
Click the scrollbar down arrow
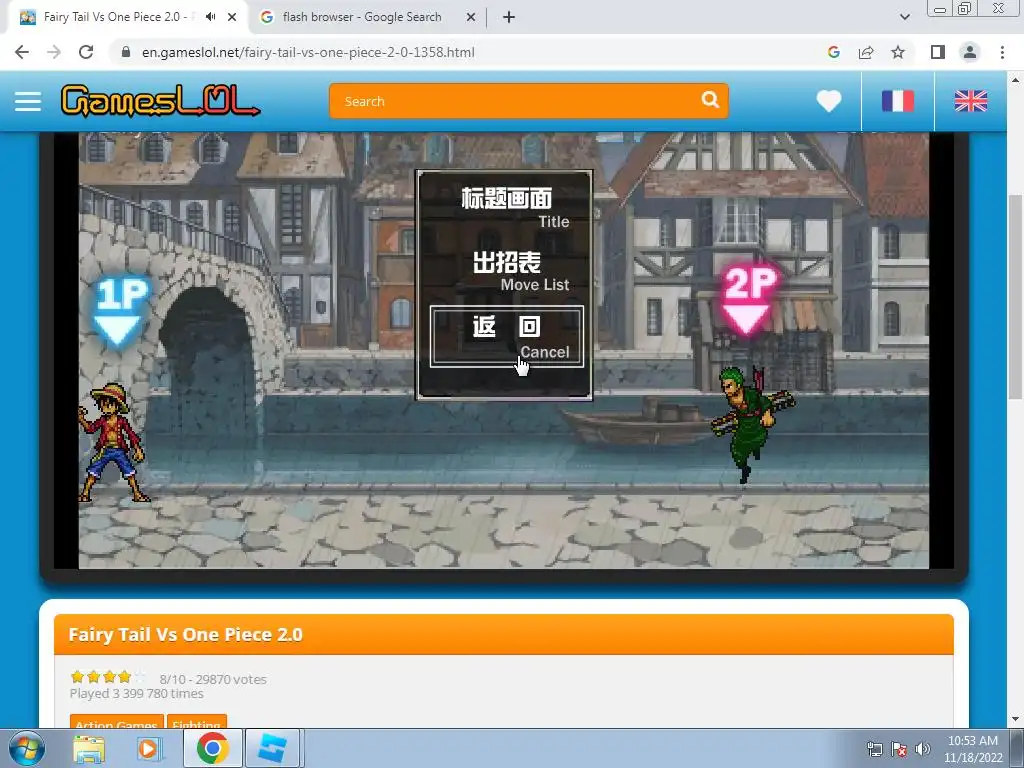coord(1016,719)
